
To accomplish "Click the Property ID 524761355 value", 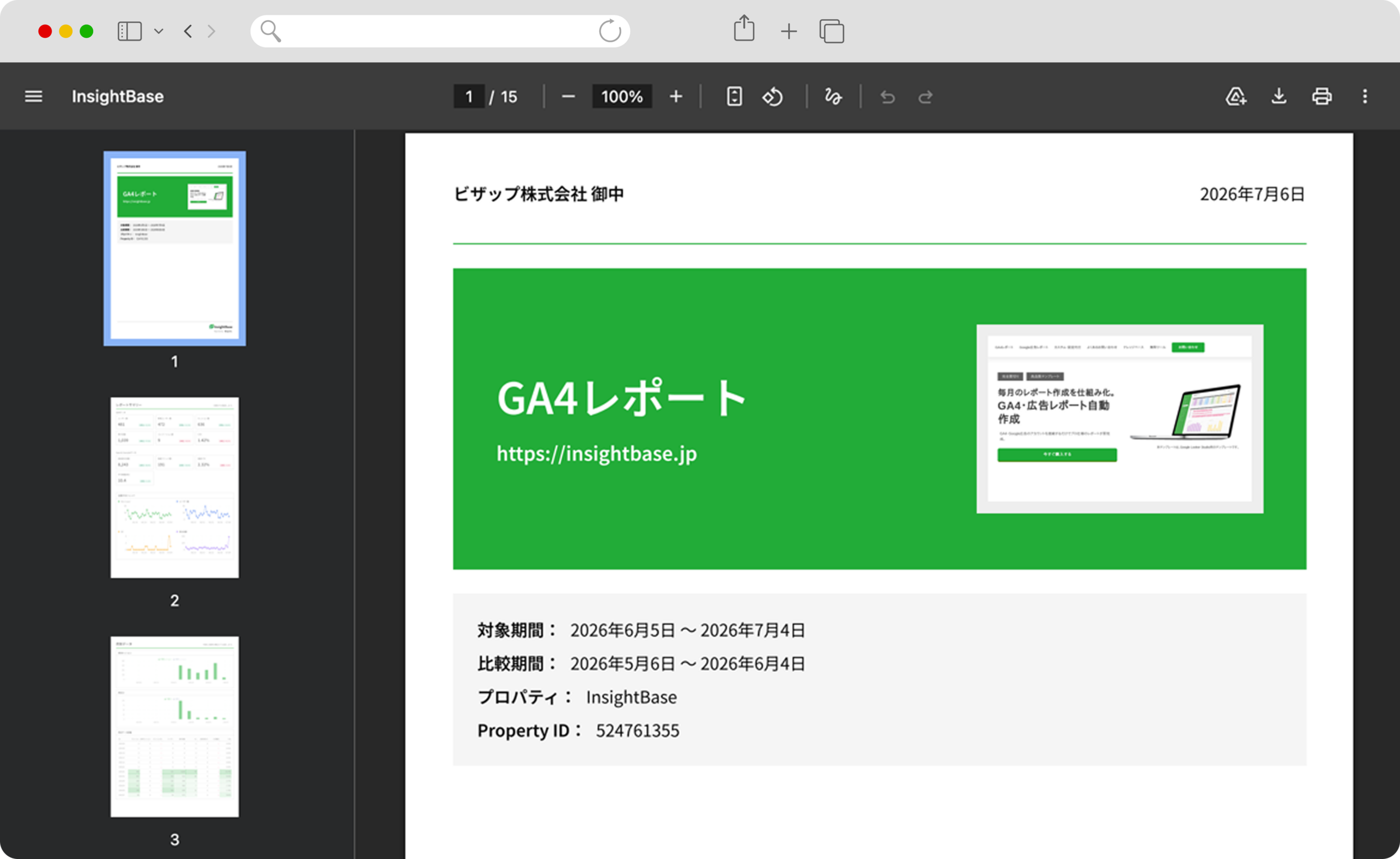I will (x=638, y=730).
